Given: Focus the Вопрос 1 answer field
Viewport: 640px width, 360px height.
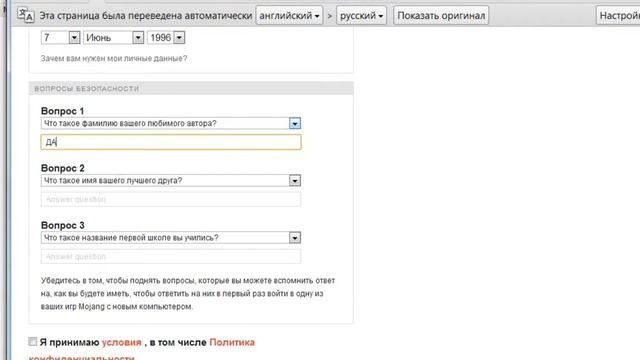Looking at the screenshot, I should (x=171, y=142).
